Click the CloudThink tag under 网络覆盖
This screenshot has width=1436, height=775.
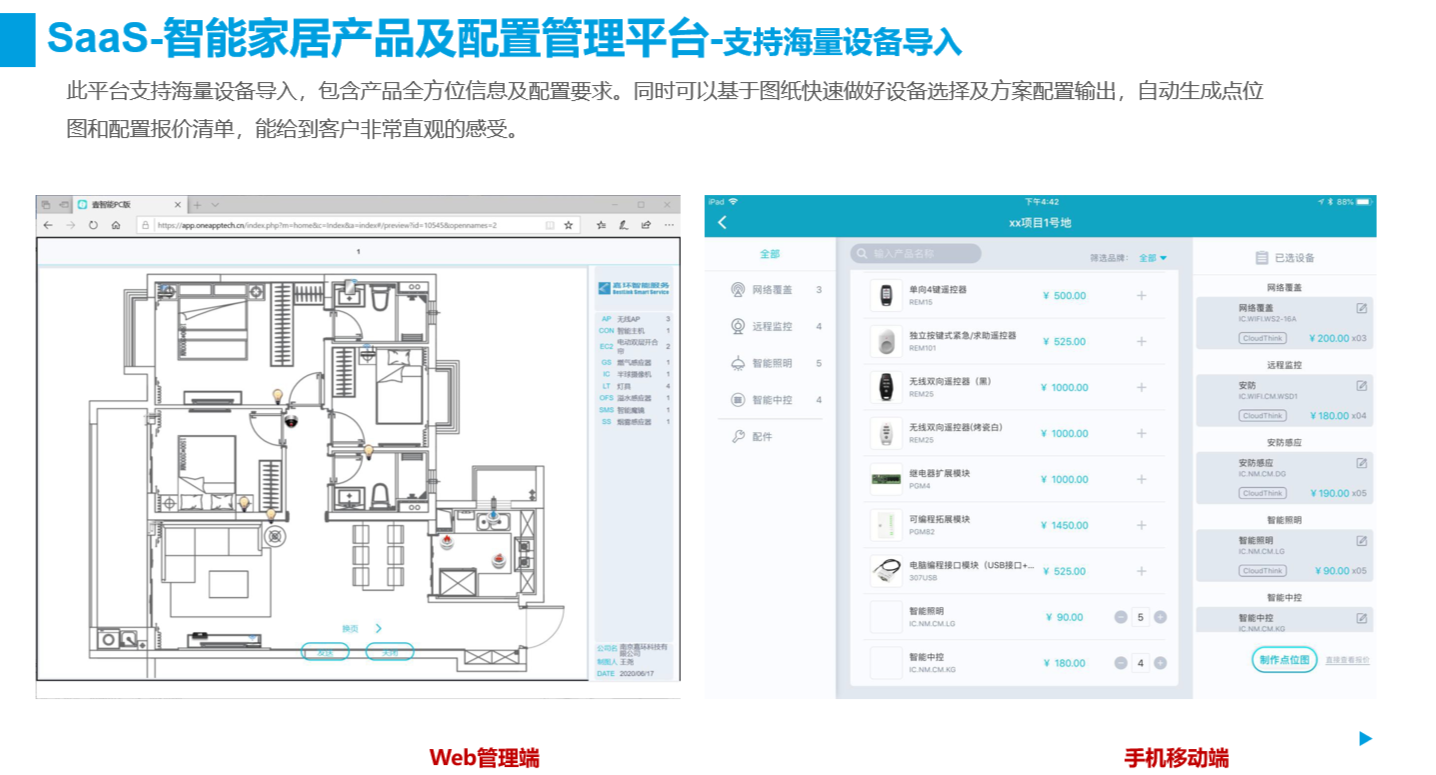click(x=1262, y=338)
